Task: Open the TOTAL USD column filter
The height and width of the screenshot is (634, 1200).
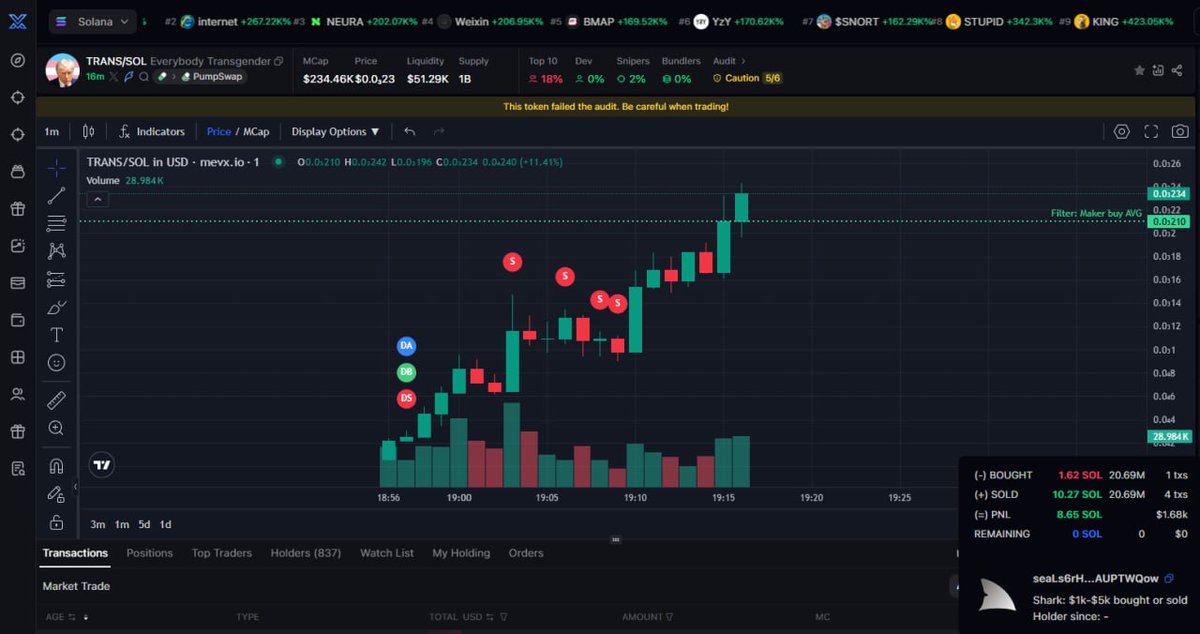Action: tap(504, 617)
